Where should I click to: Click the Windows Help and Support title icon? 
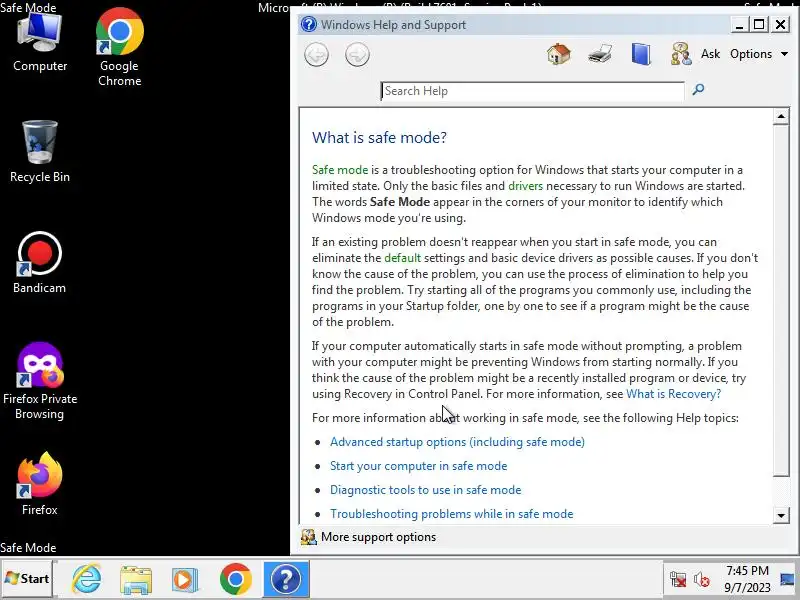[x=309, y=24]
